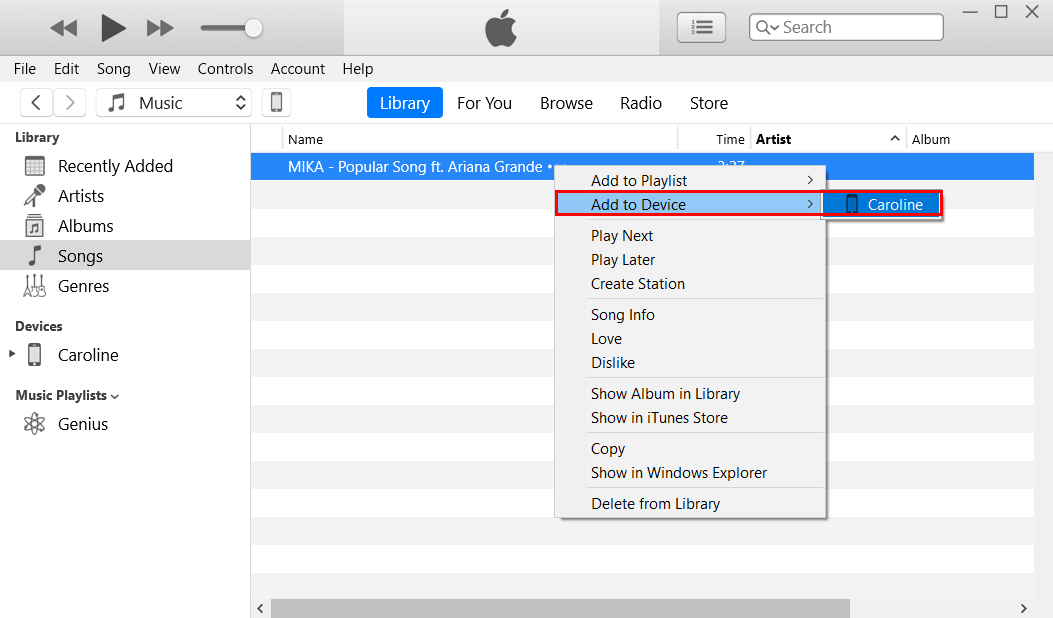
Task: Open the Controls menu
Action: coord(224,69)
